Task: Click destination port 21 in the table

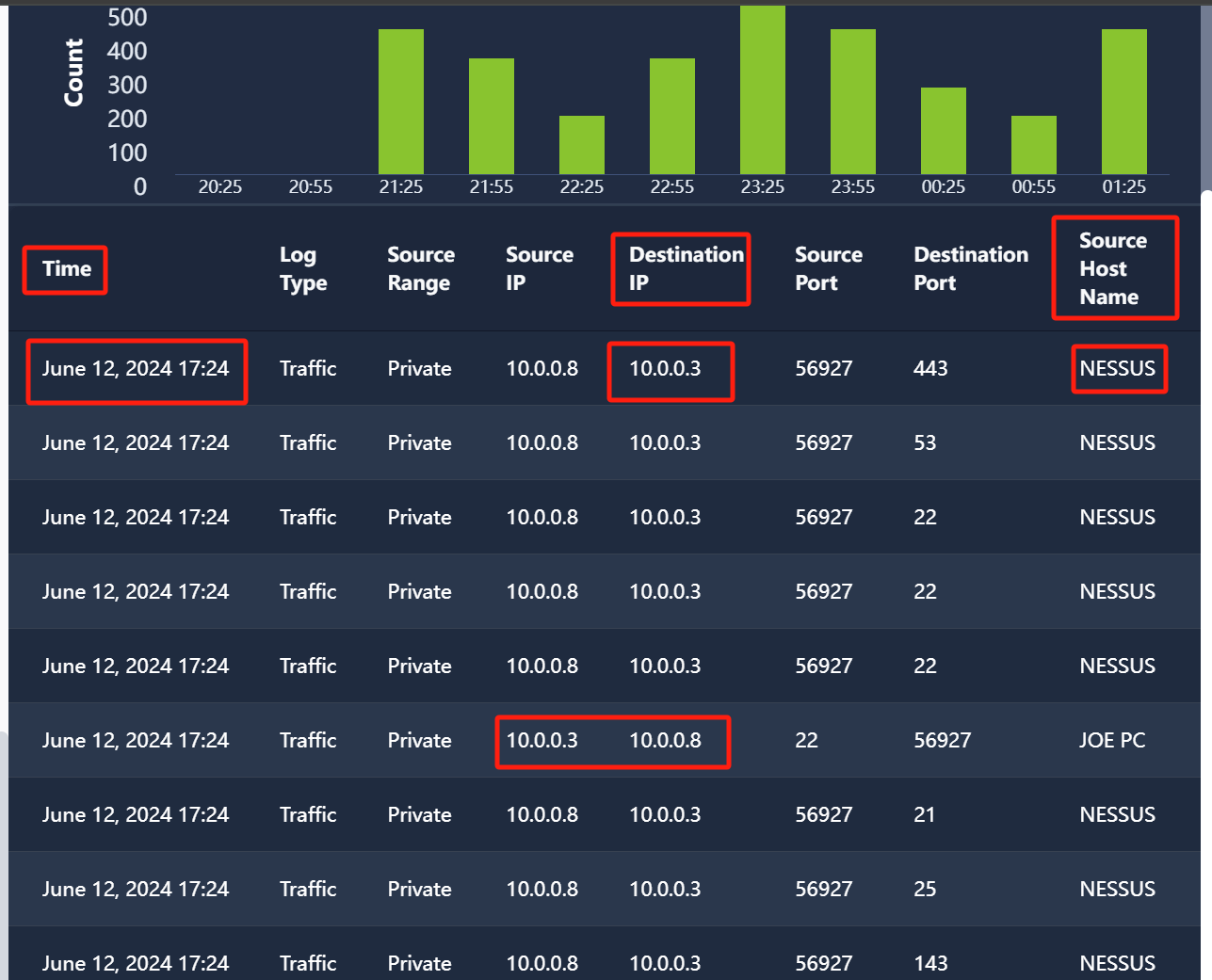Action: [x=925, y=815]
